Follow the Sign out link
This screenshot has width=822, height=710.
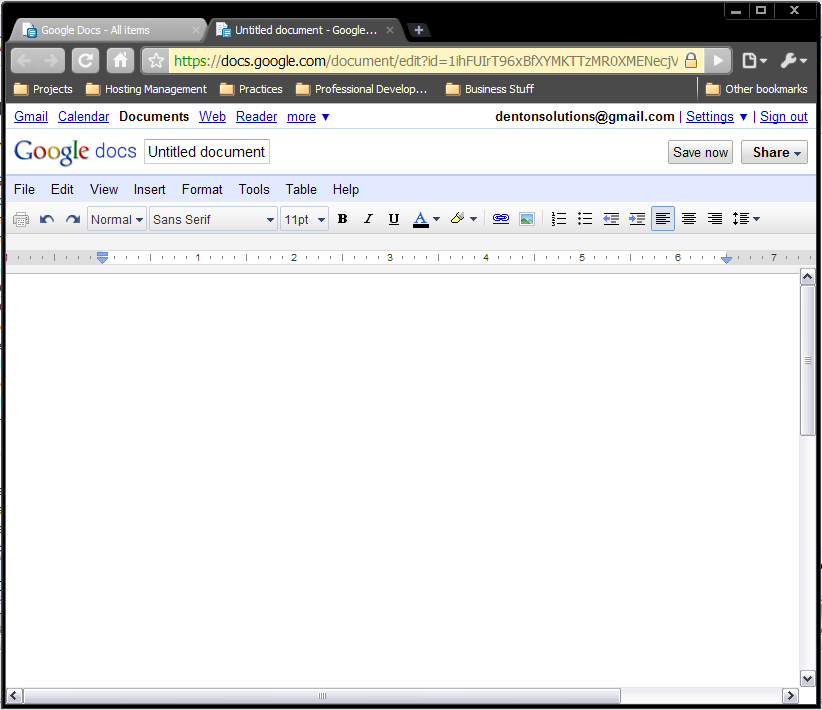(783, 117)
